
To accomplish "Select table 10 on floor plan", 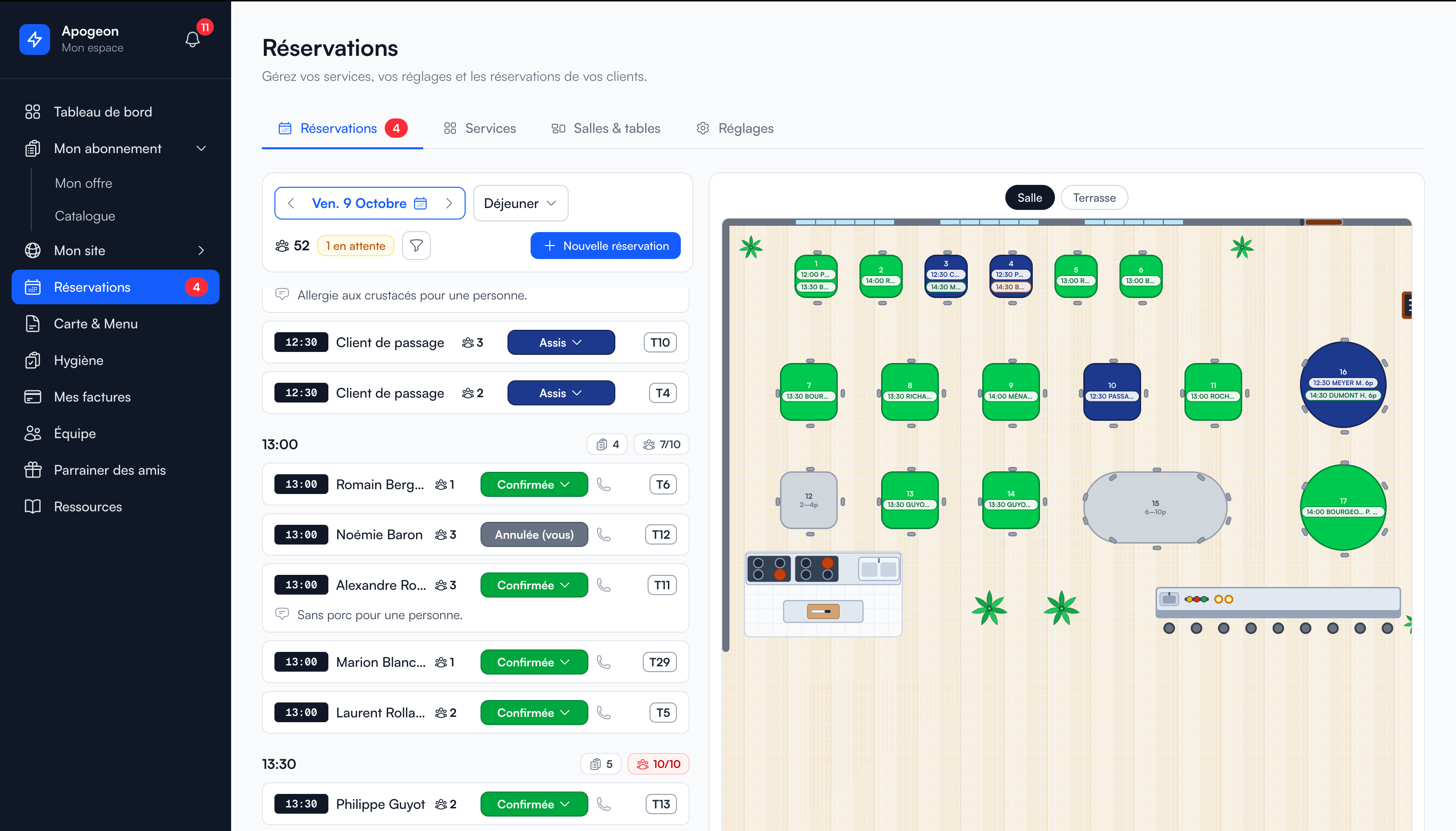I will [x=1112, y=392].
